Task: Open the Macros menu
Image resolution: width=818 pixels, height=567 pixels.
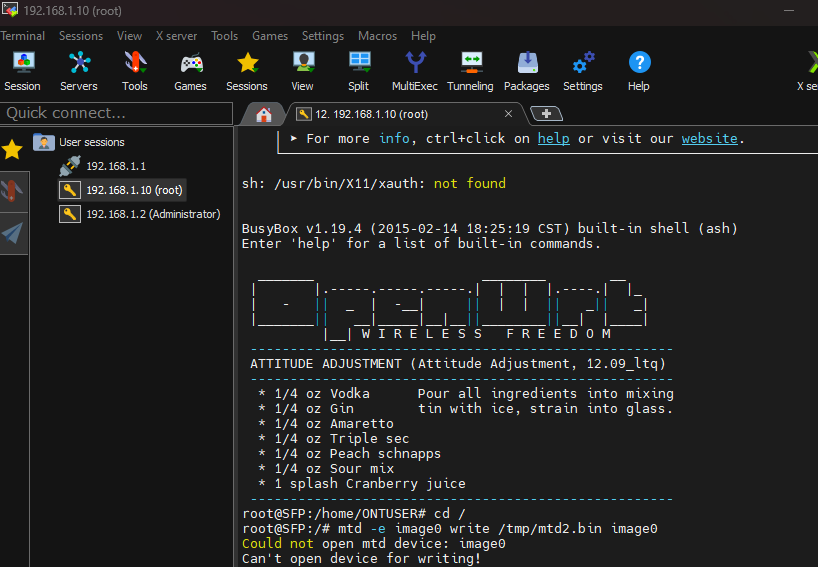Action: click(x=377, y=36)
